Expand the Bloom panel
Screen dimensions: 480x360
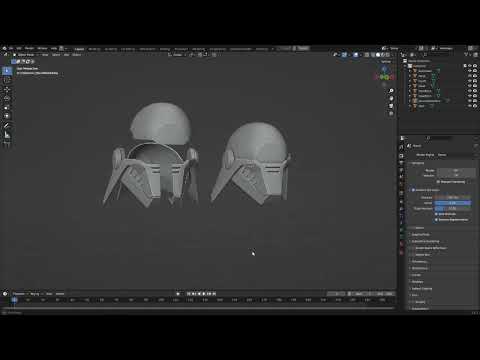click(x=420, y=228)
